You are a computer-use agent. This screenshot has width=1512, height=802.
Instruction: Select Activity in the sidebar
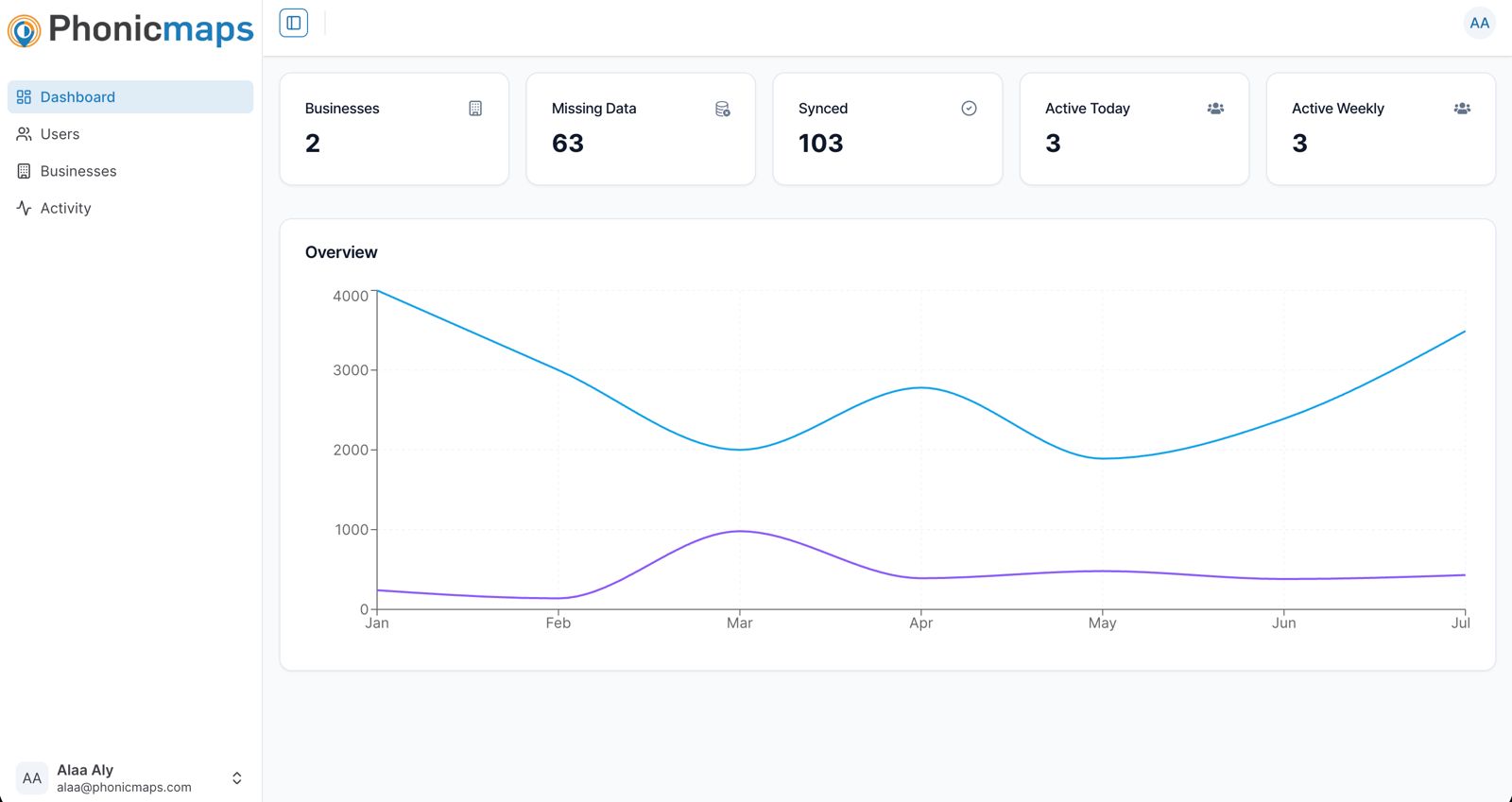pyautogui.click(x=65, y=208)
